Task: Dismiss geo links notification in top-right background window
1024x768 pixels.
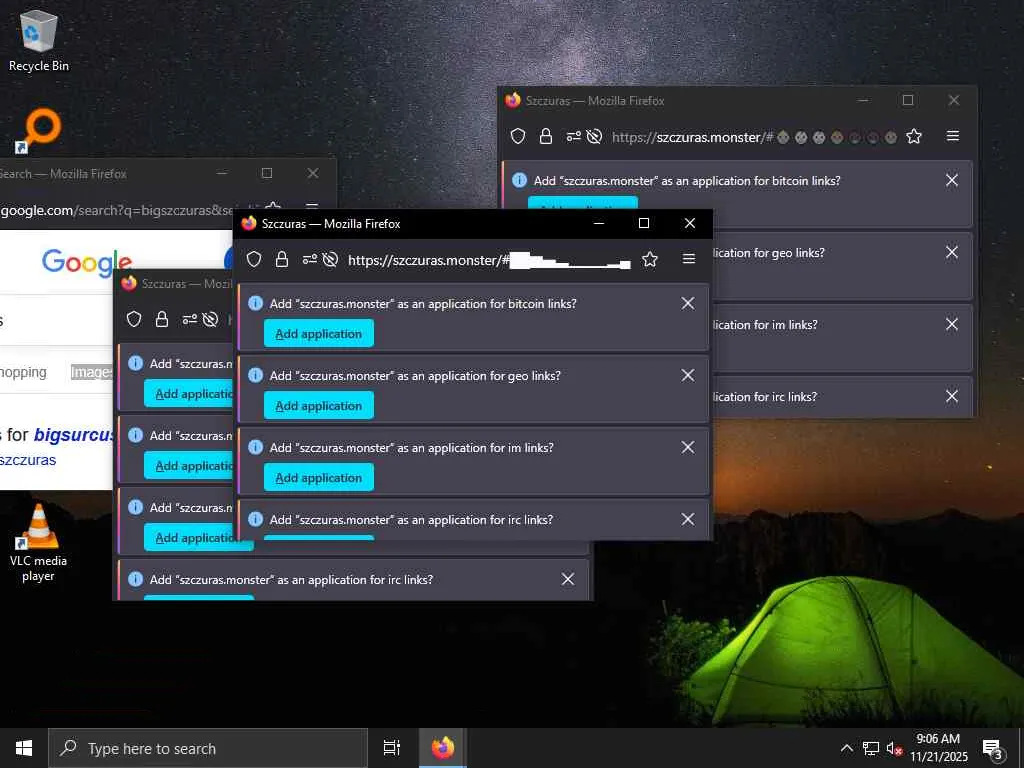Action: click(x=952, y=252)
